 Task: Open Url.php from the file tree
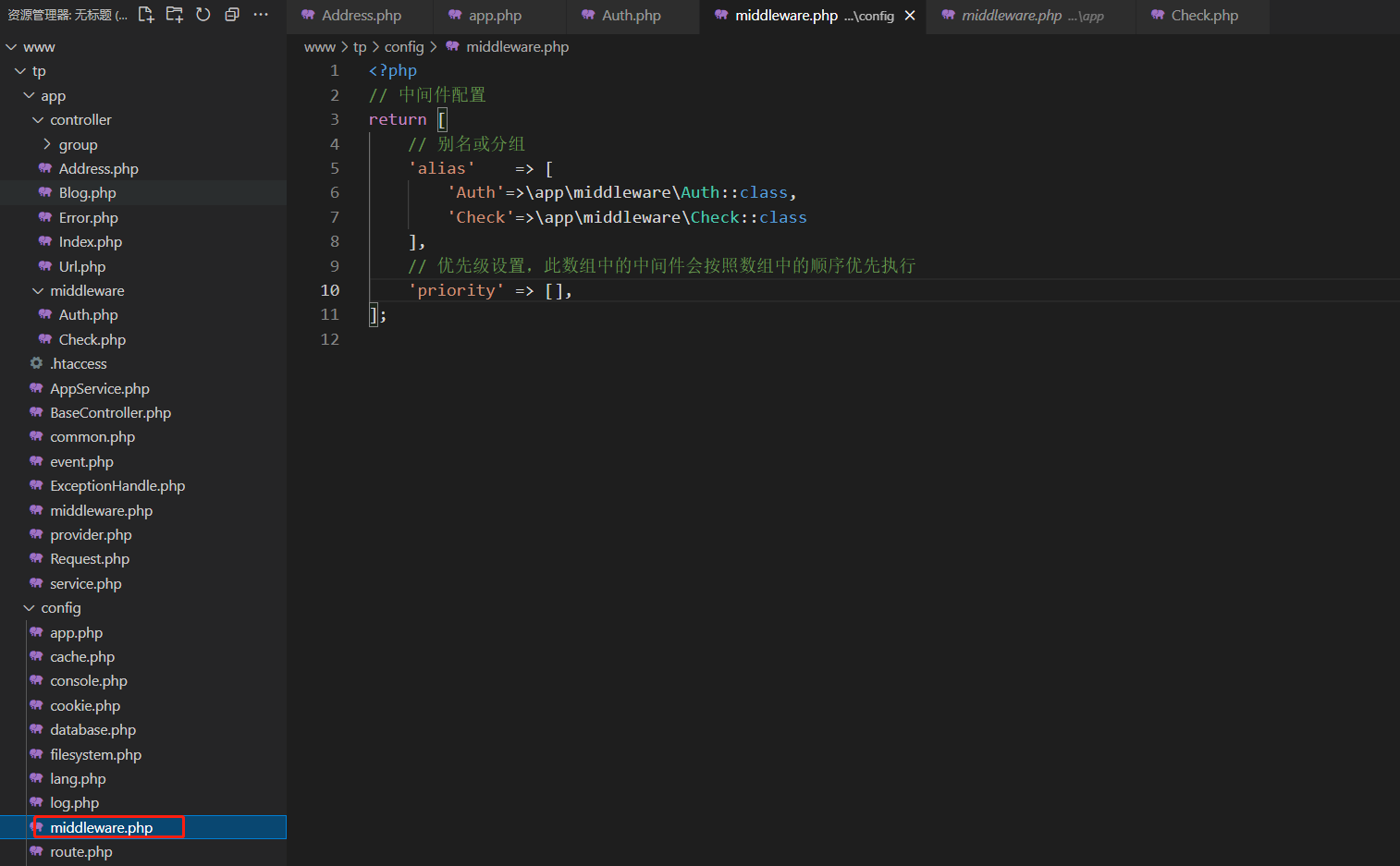[143, 267]
